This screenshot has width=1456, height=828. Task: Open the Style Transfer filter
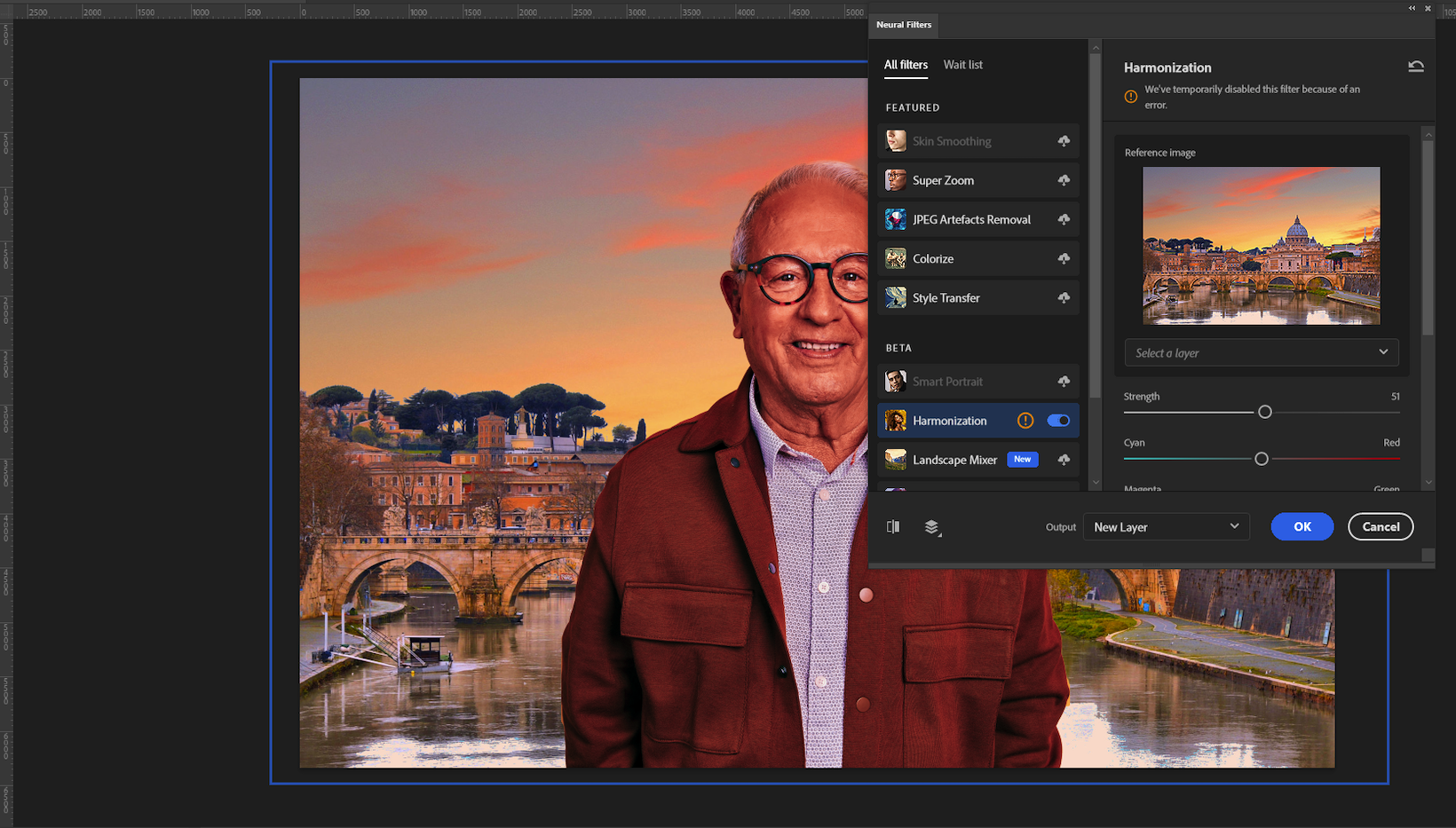[946, 297]
